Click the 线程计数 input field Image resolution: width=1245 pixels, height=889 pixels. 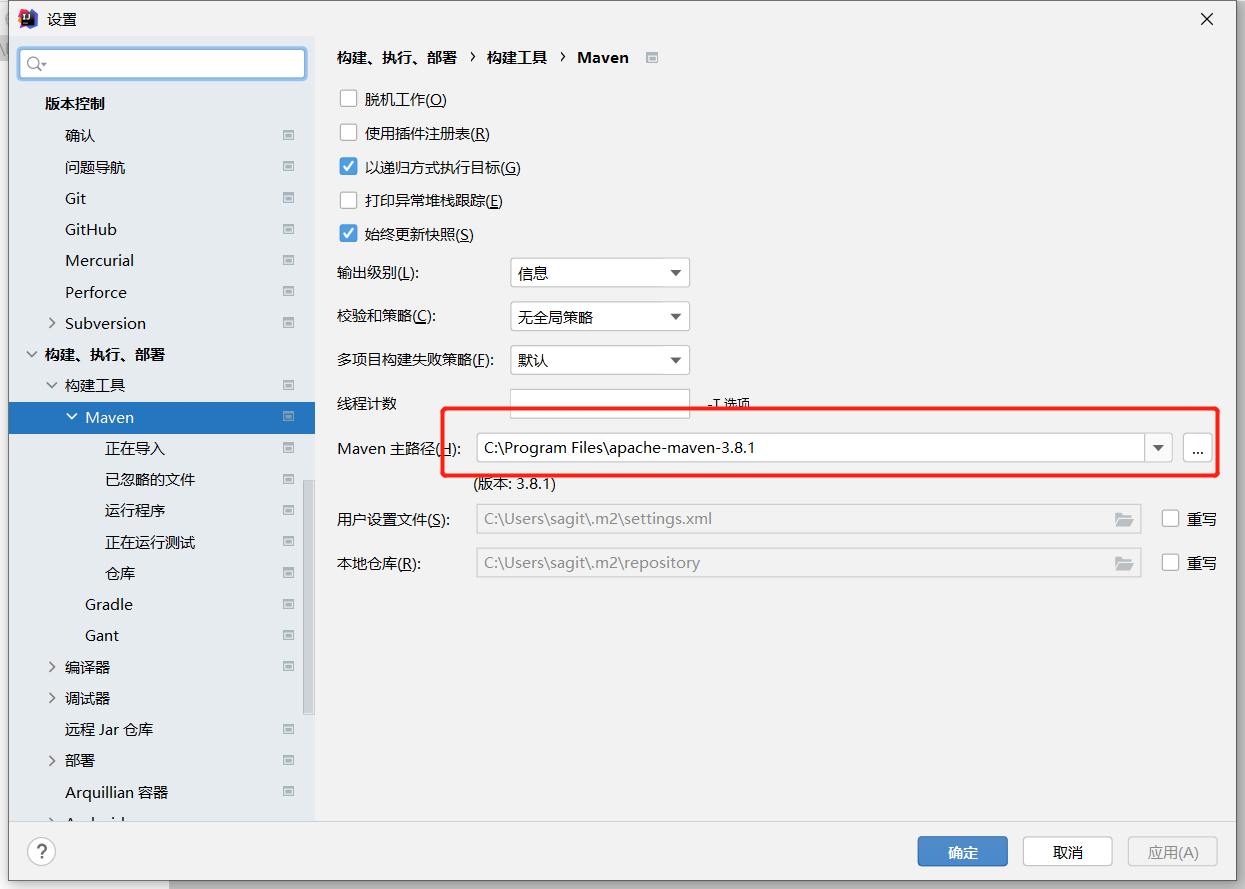tap(600, 403)
